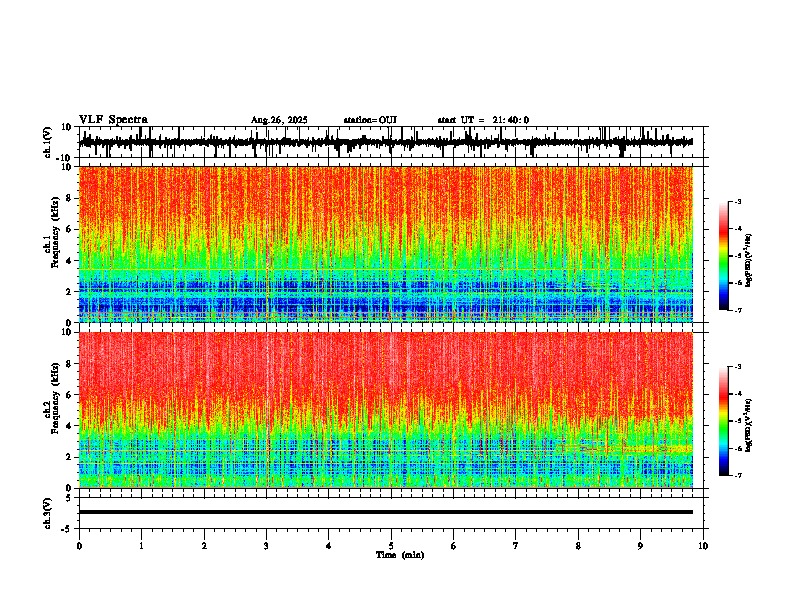The width and height of the screenshot is (792, 612).
Task: Click the ch.1 frequency spectrogram
Action: click(386, 244)
